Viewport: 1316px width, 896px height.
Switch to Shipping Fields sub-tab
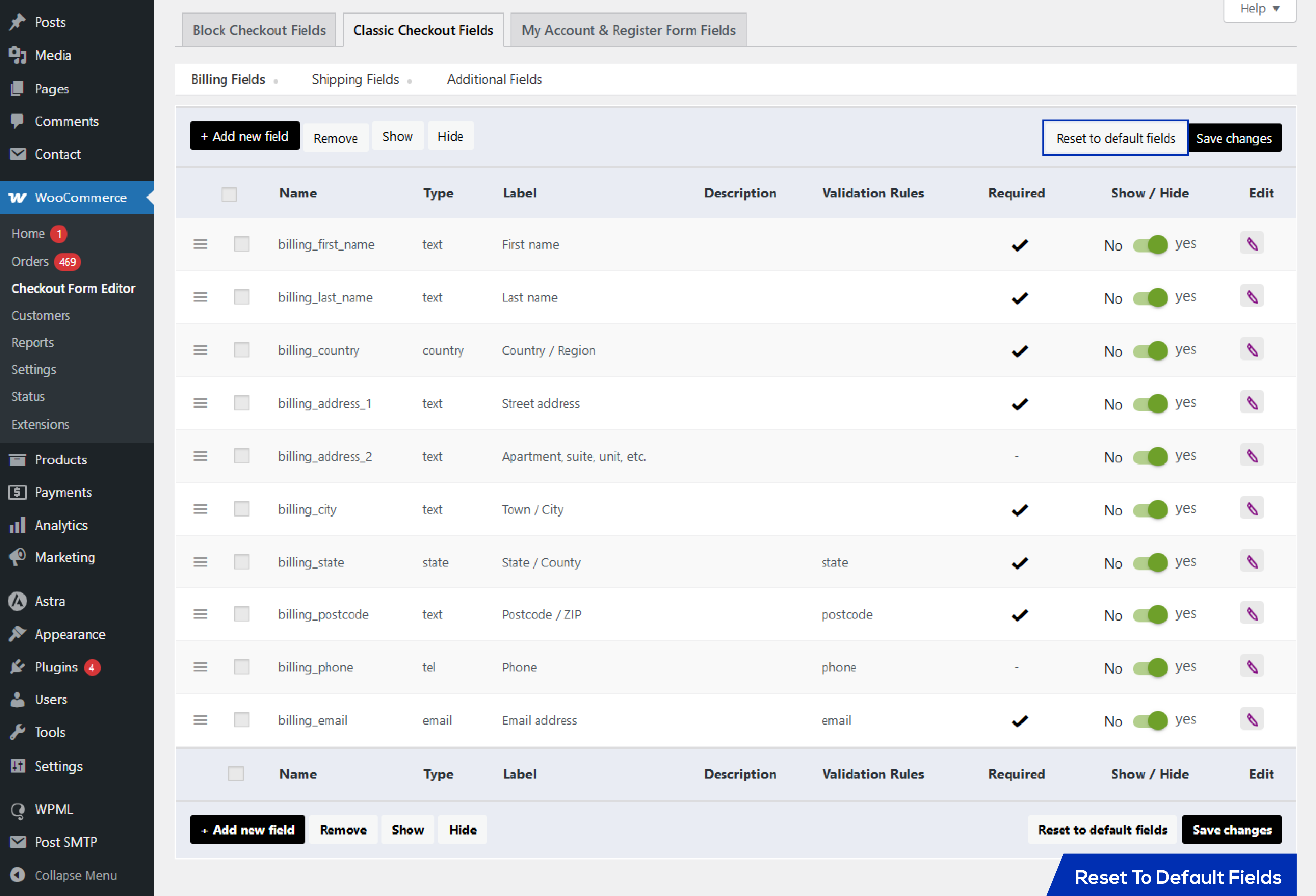(355, 79)
